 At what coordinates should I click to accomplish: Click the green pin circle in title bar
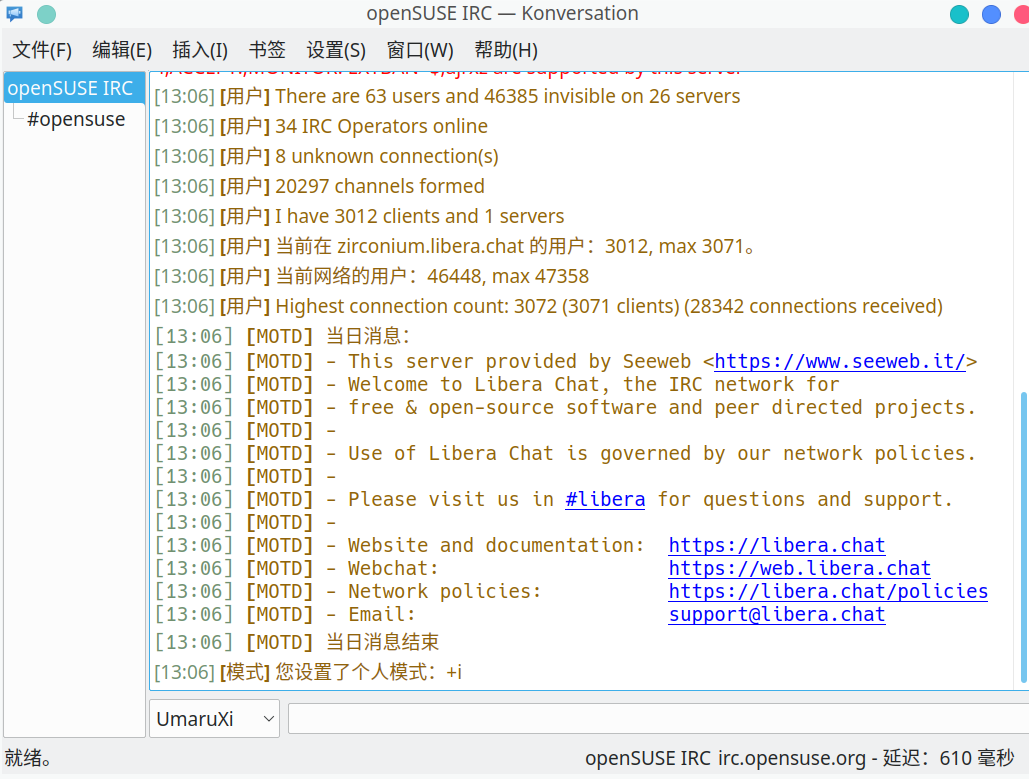click(x=46, y=14)
